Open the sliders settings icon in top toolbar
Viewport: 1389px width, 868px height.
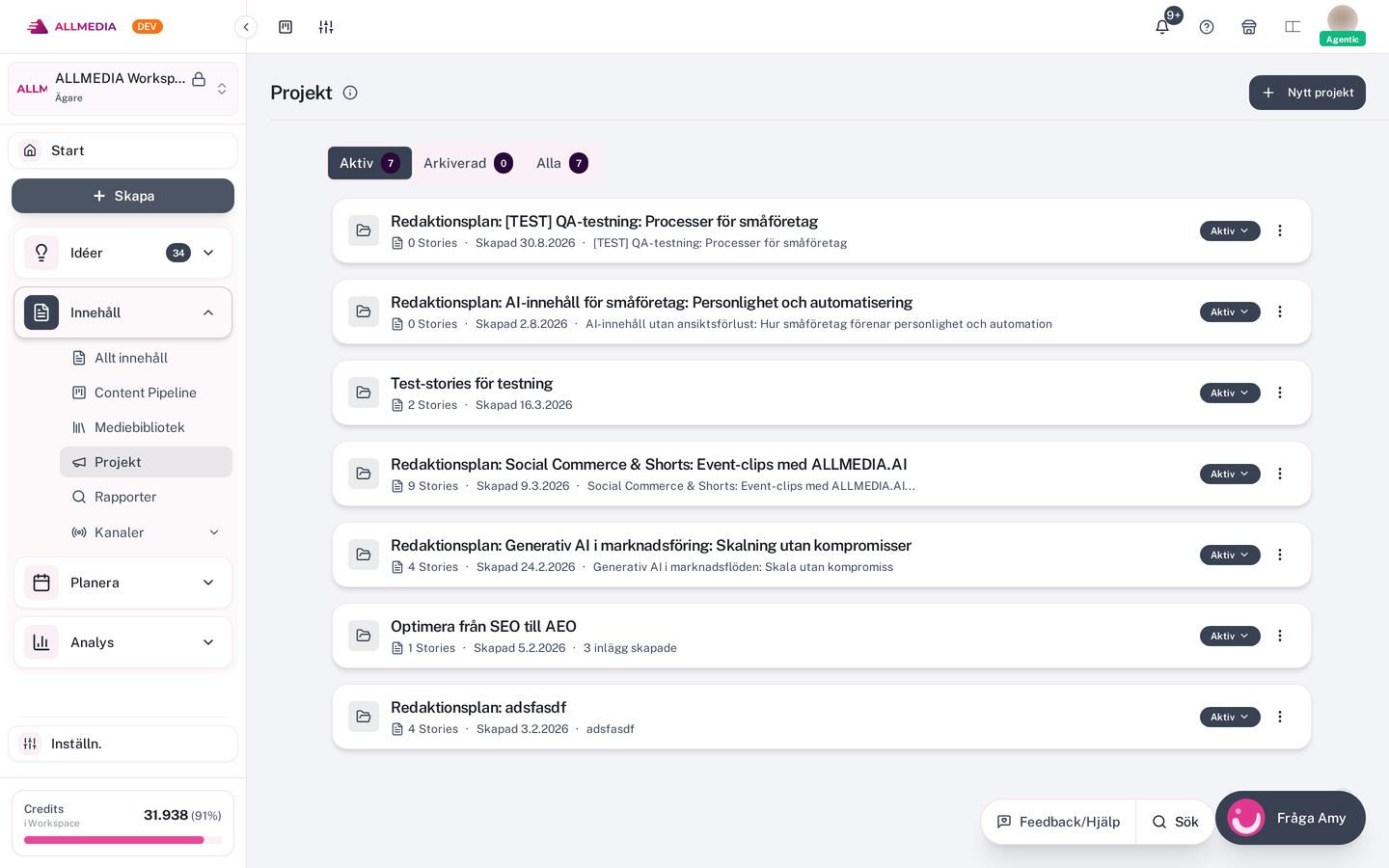coord(326,27)
